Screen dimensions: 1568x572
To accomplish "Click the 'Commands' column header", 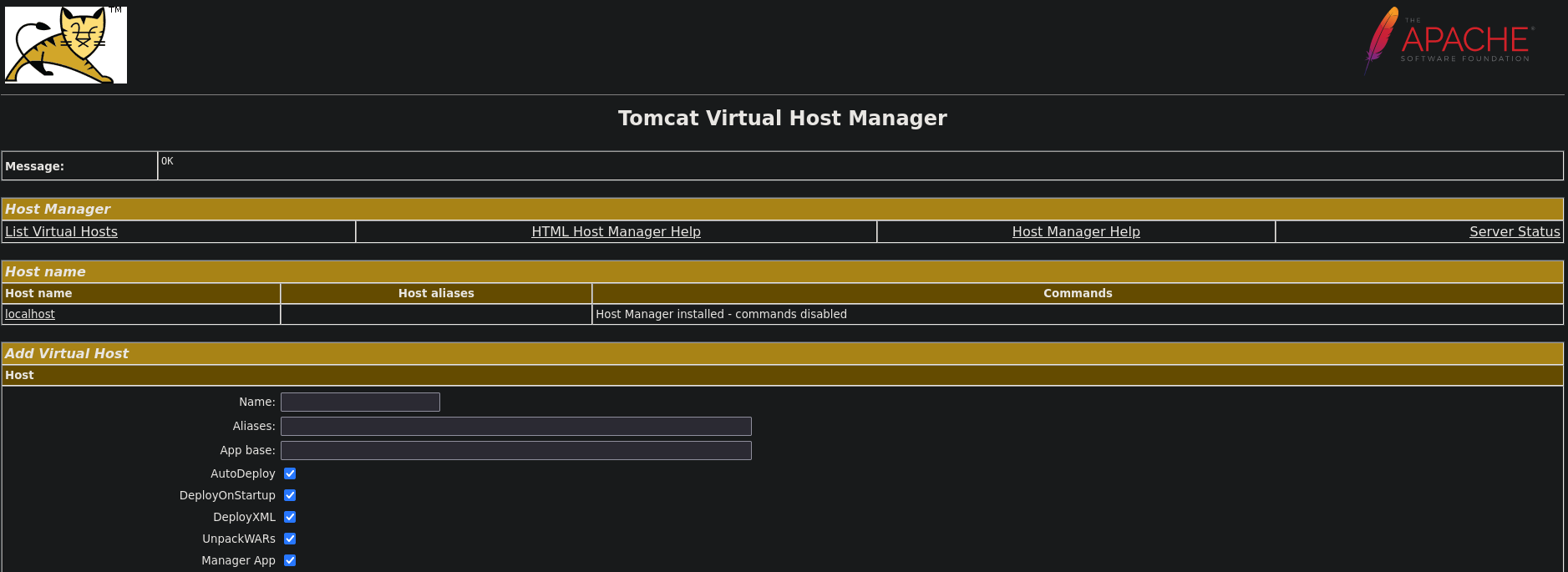I will click(x=1078, y=293).
